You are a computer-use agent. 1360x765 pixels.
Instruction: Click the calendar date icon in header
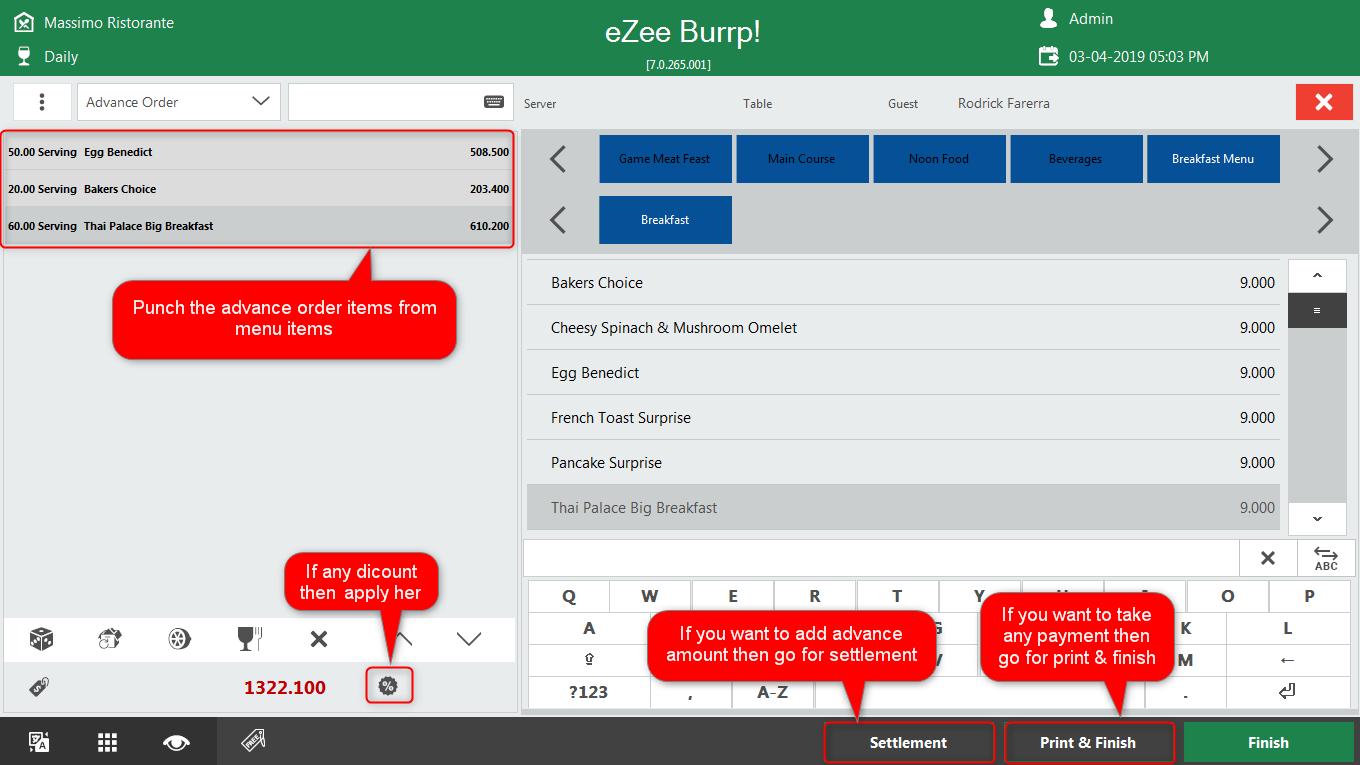point(1048,56)
